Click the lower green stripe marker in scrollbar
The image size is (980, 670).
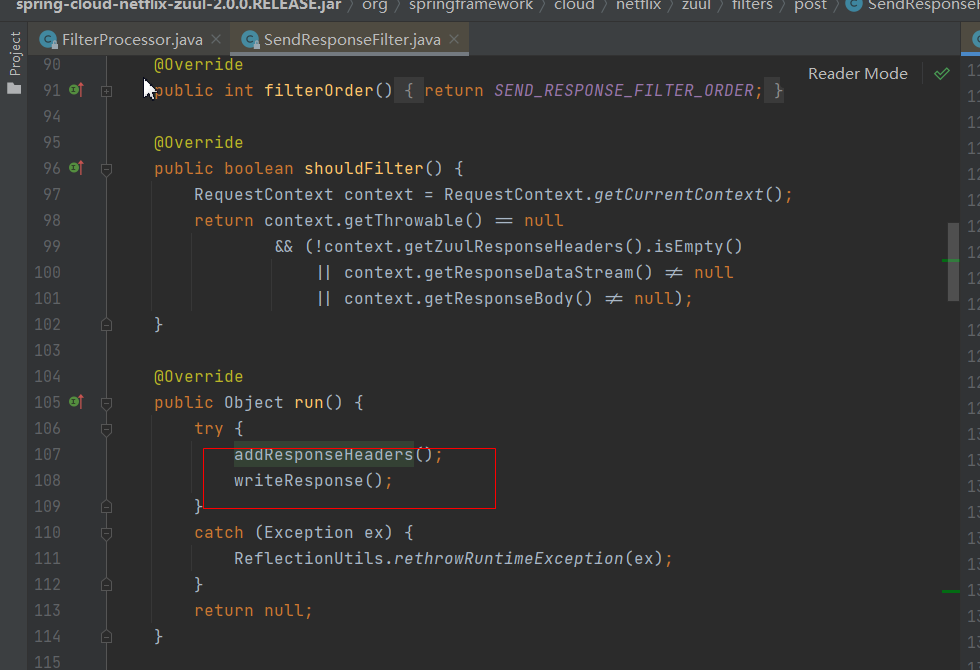951,591
